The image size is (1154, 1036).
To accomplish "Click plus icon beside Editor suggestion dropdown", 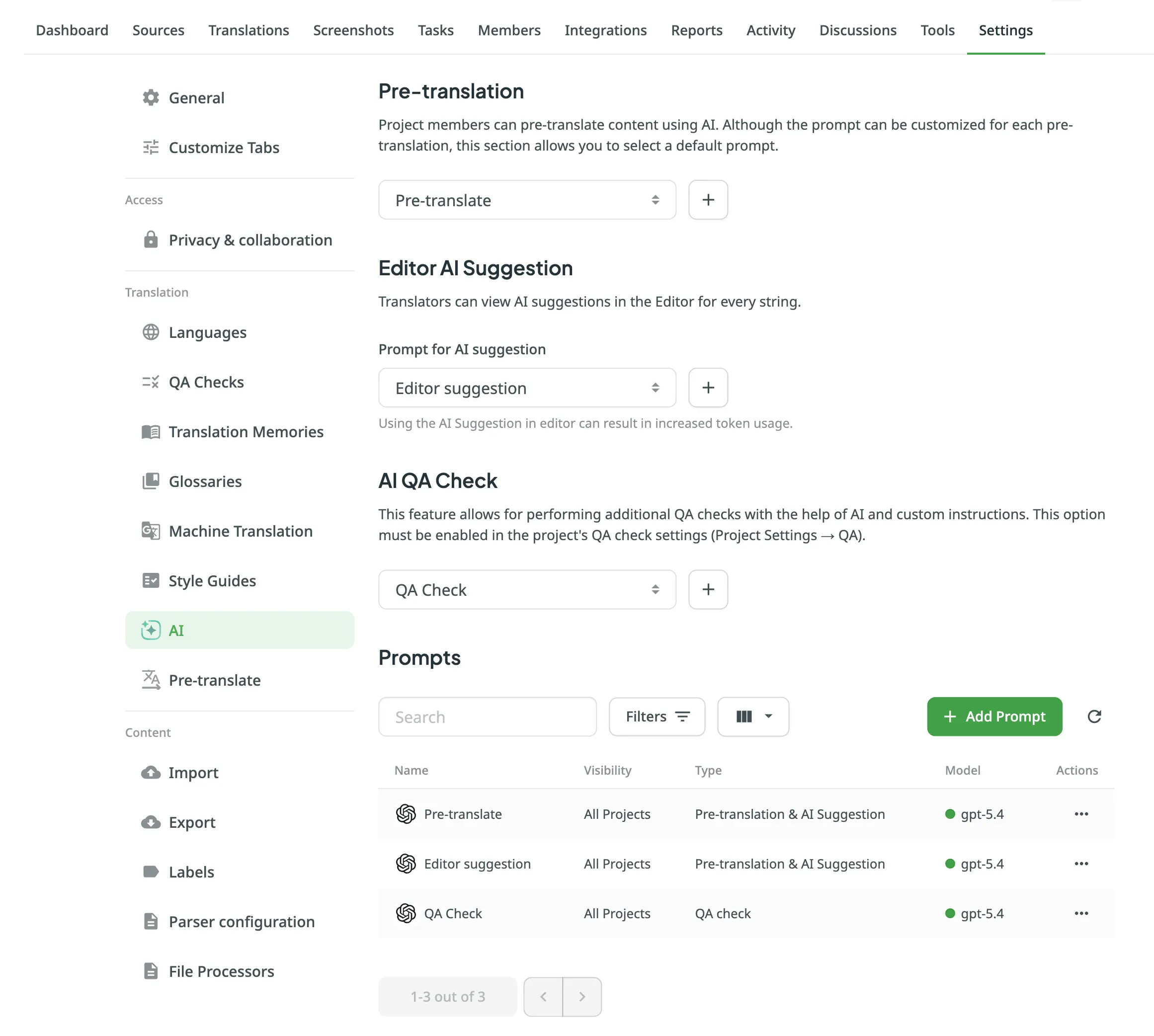I will [x=708, y=388].
